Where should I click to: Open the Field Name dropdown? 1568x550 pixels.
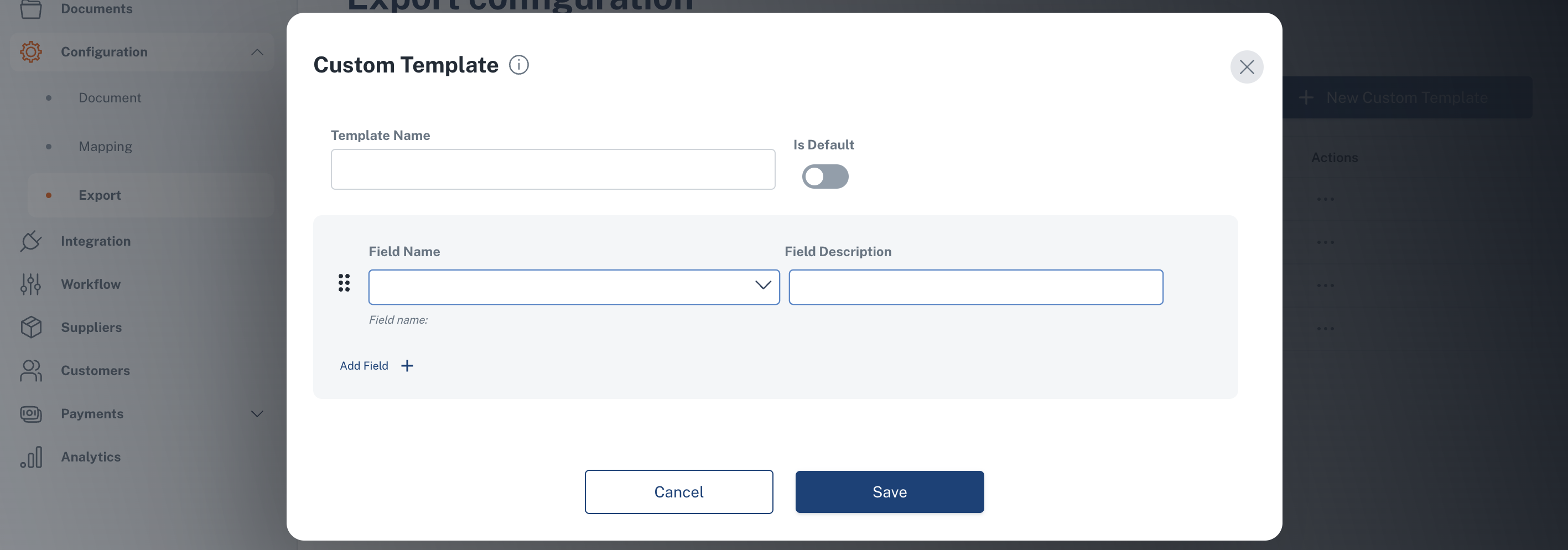coord(573,287)
